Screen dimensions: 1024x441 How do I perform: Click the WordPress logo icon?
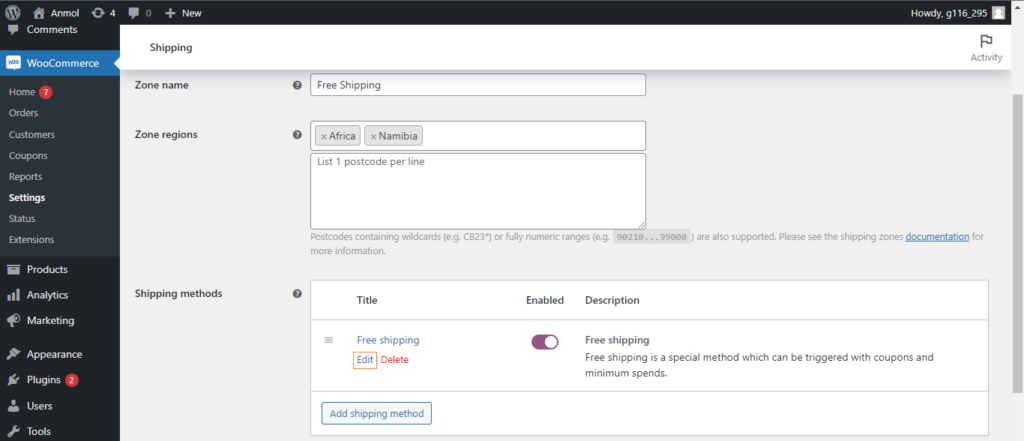click(12, 12)
